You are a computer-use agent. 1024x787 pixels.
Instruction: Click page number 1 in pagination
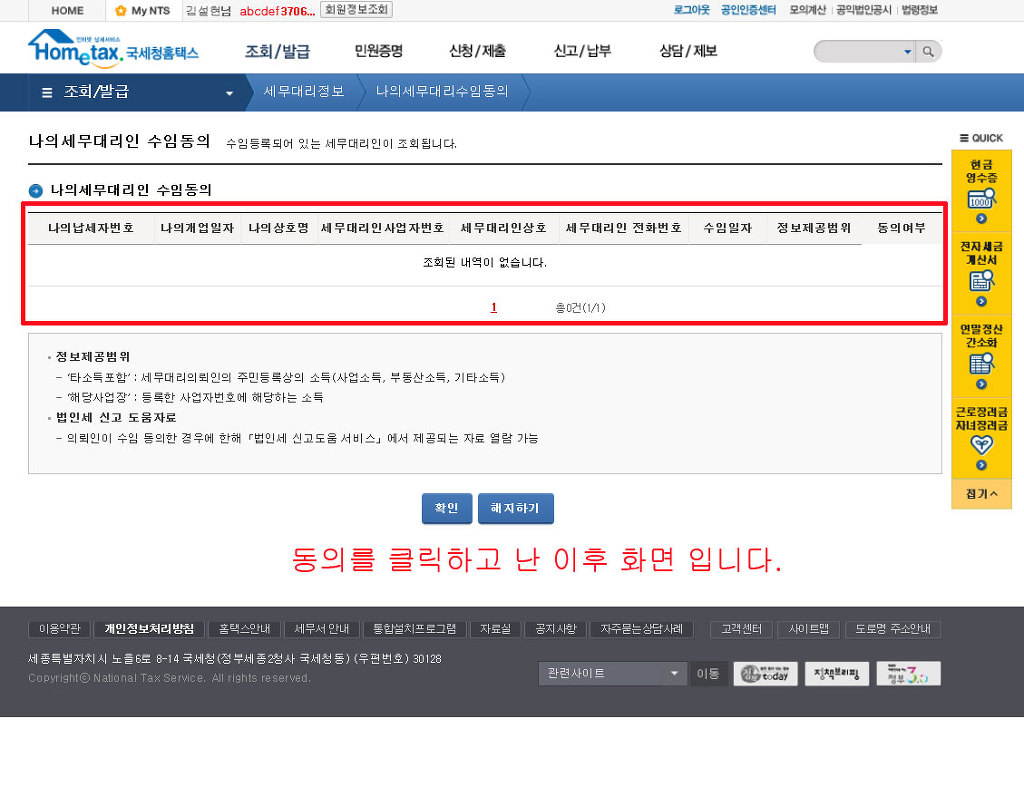coord(494,308)
